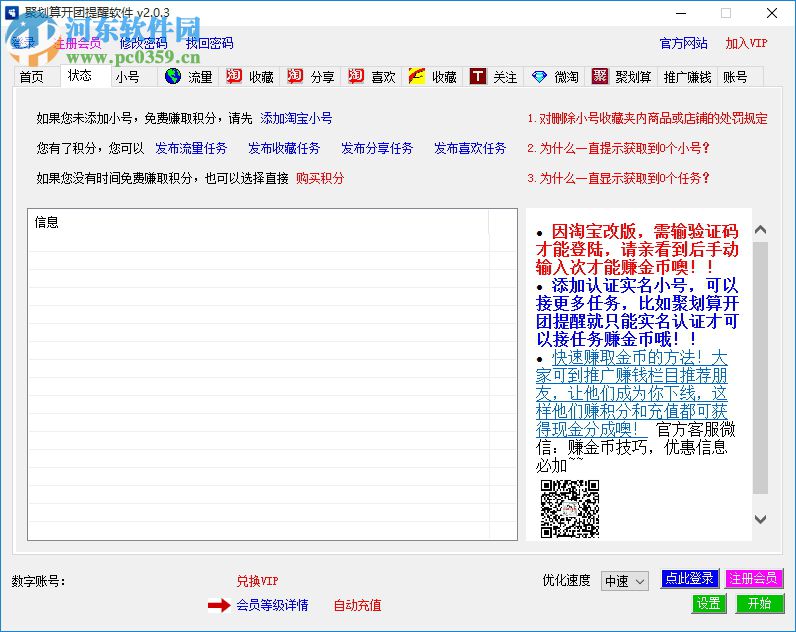Click the red 因淘宝改版 notice text
This screenshot has height=632, width=796.
[x=637, y=249]
